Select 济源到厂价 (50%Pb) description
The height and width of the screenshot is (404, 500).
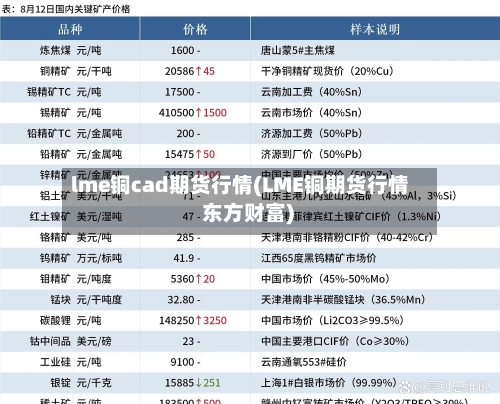[x=311, y=154]
